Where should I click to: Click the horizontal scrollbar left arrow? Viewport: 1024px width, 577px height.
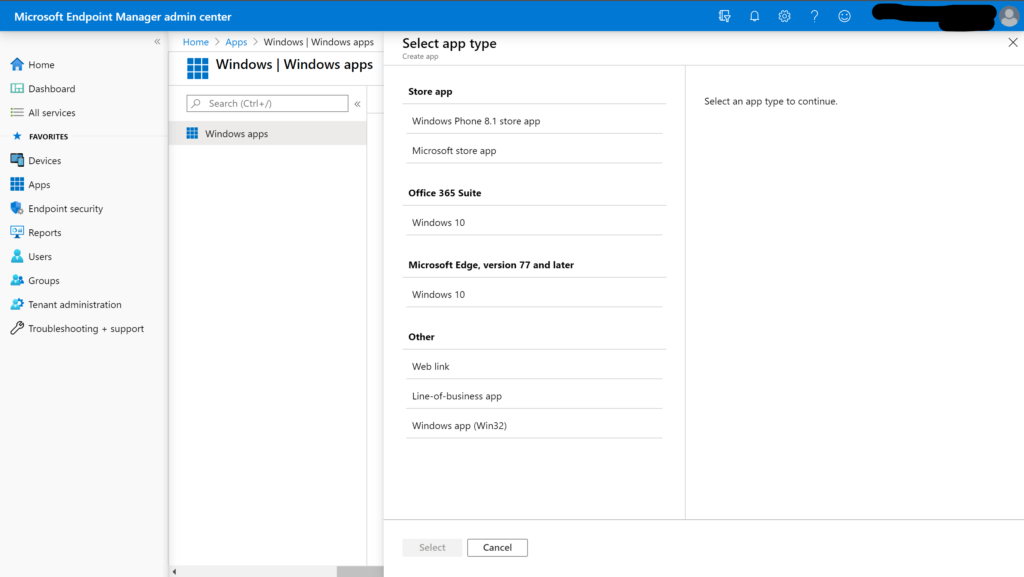174,571
